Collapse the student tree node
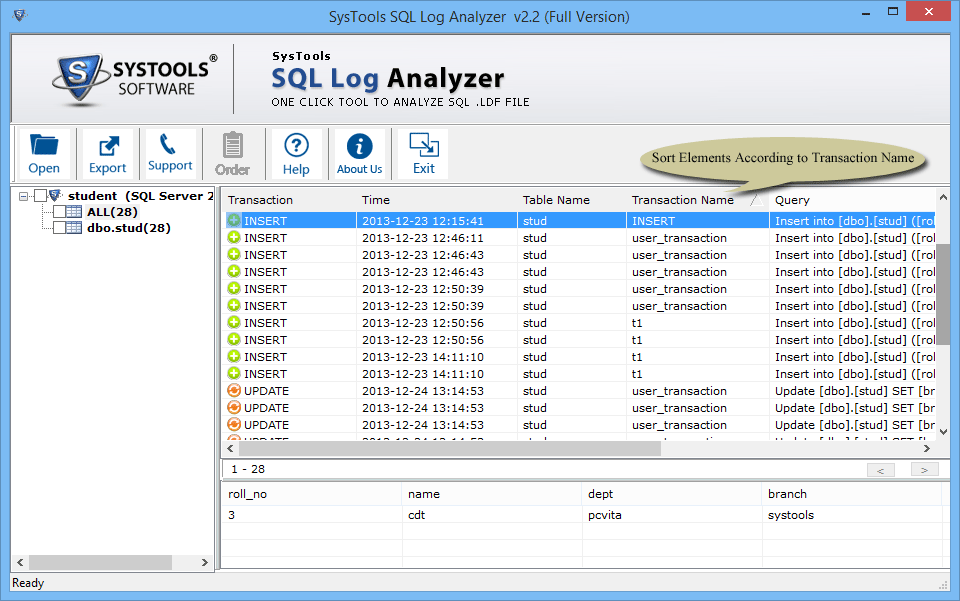Image resolution: width=960 pixels, height=601 pixels. point(23,196)
